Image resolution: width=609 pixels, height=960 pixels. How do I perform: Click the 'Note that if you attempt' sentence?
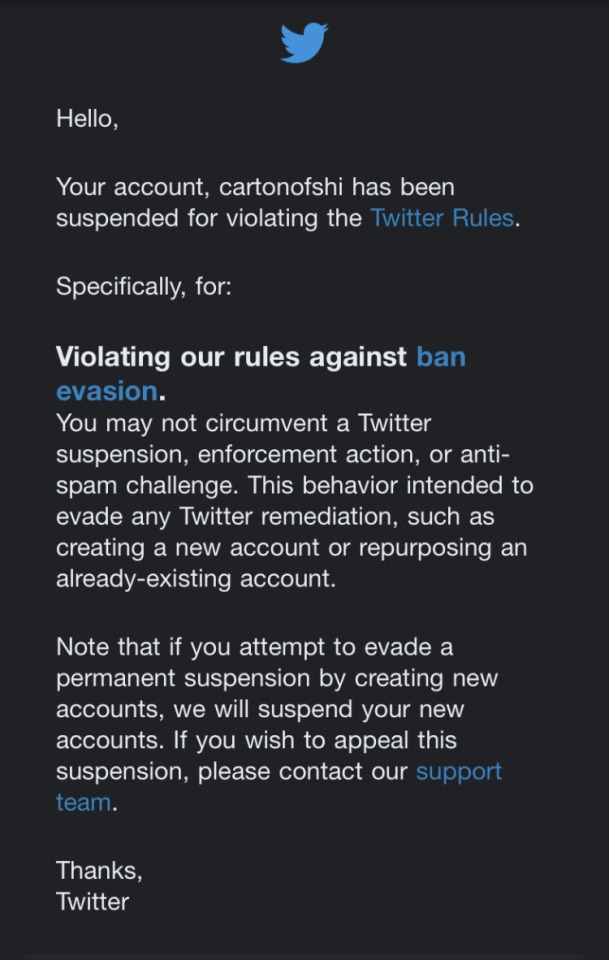tap(206, 647)
